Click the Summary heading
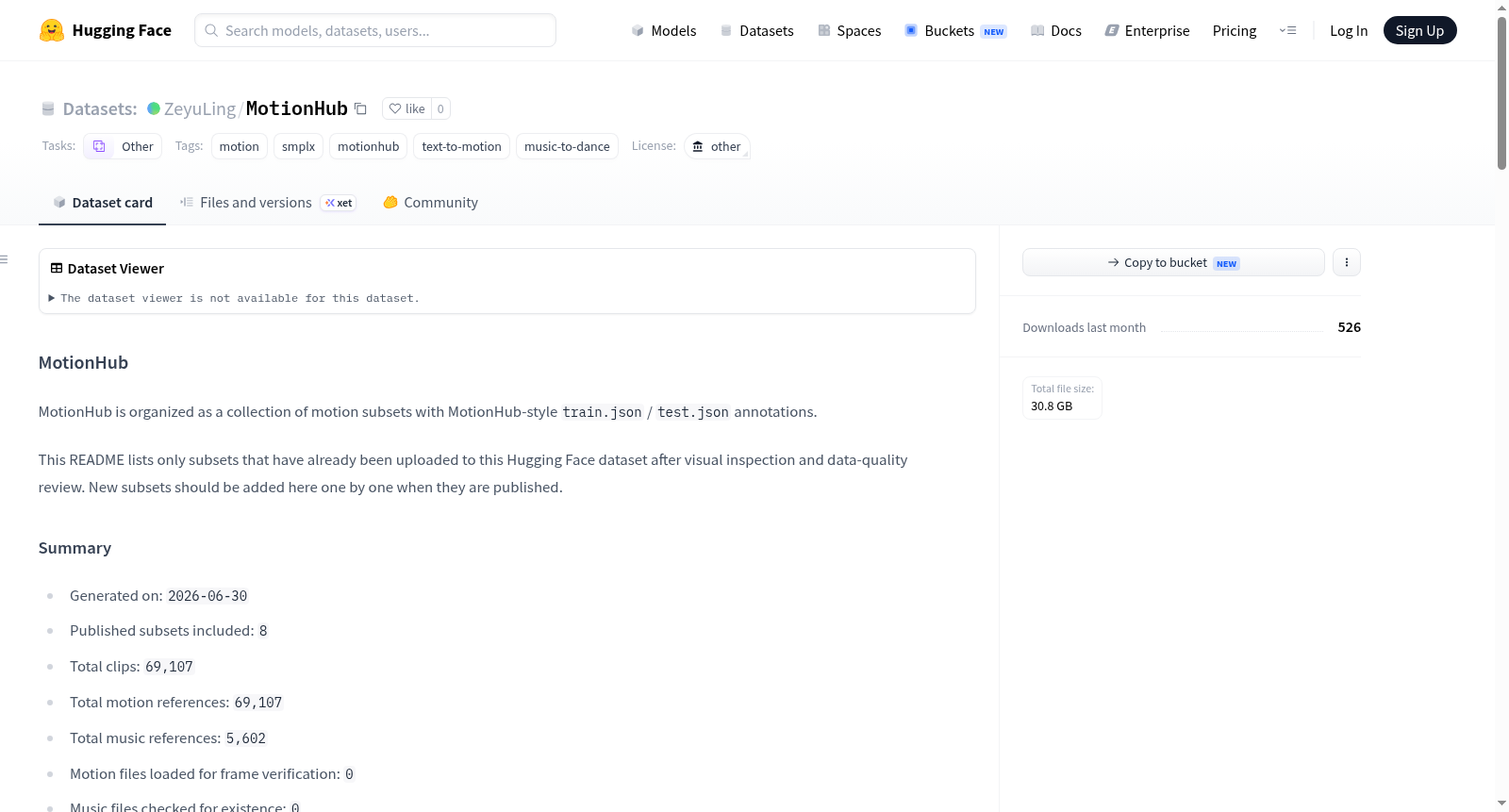 [75, 548]
